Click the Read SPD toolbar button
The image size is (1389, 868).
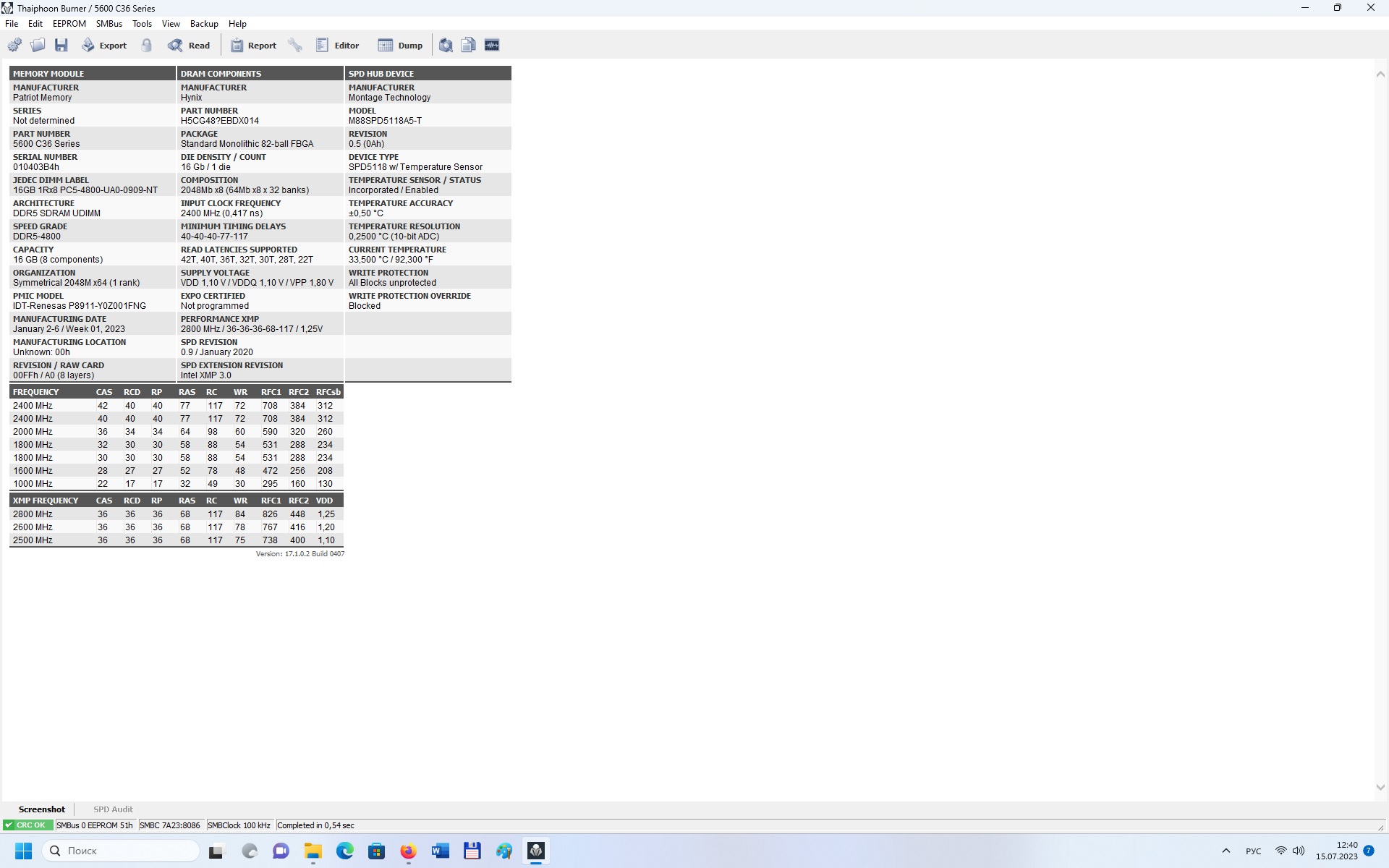coord(189,46)
